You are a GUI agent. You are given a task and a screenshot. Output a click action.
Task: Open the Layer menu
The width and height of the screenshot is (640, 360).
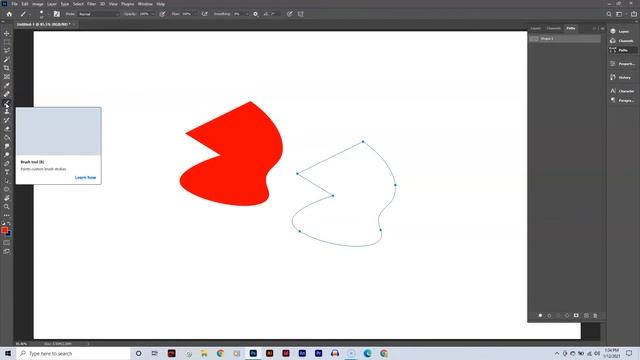(x=52, y=4)
